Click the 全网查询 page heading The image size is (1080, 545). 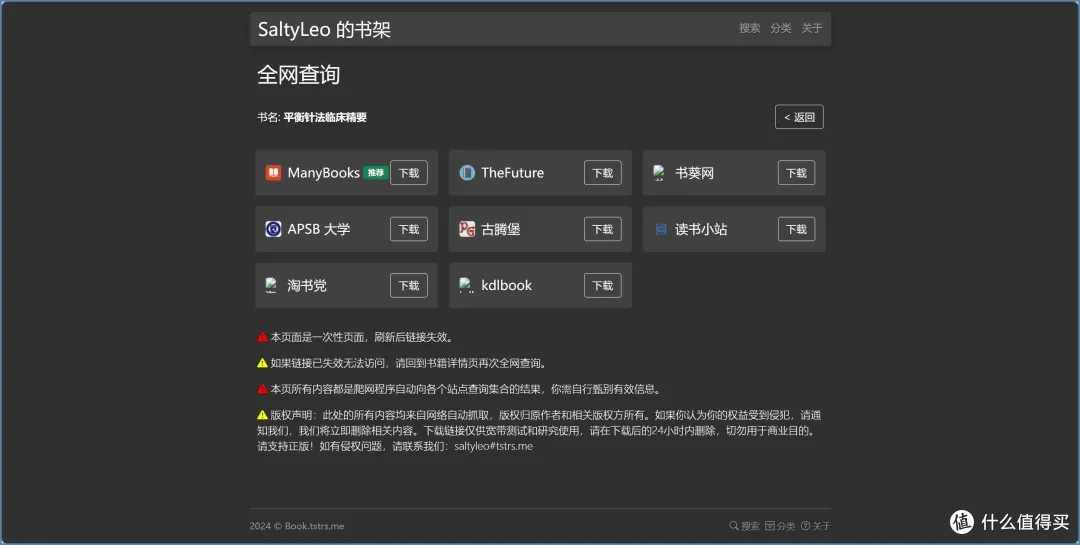click(298, 74)
